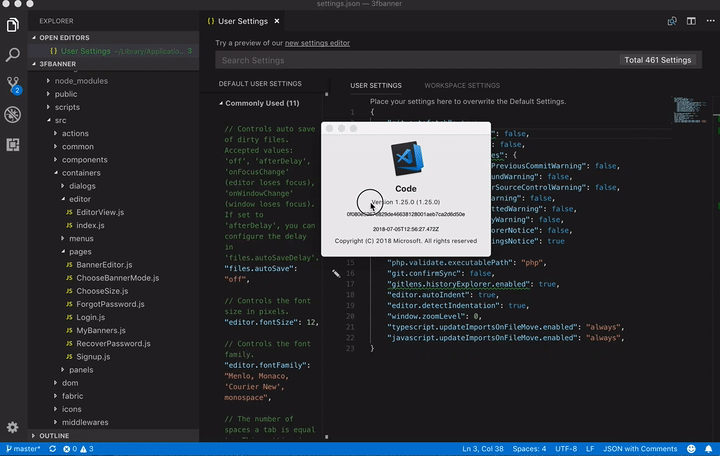
Task: Collapse the OPEN EDITORS section
Action: click(x=34, y=38)
